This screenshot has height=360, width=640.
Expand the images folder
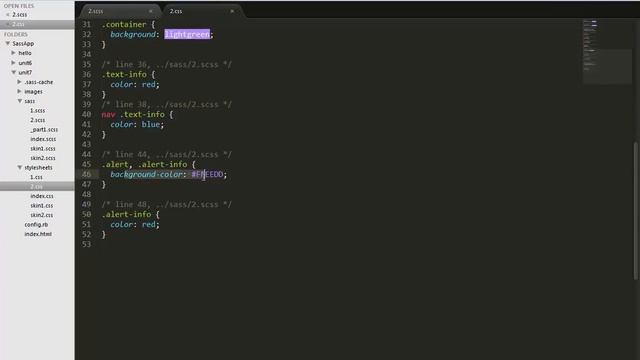coord(19,91)
